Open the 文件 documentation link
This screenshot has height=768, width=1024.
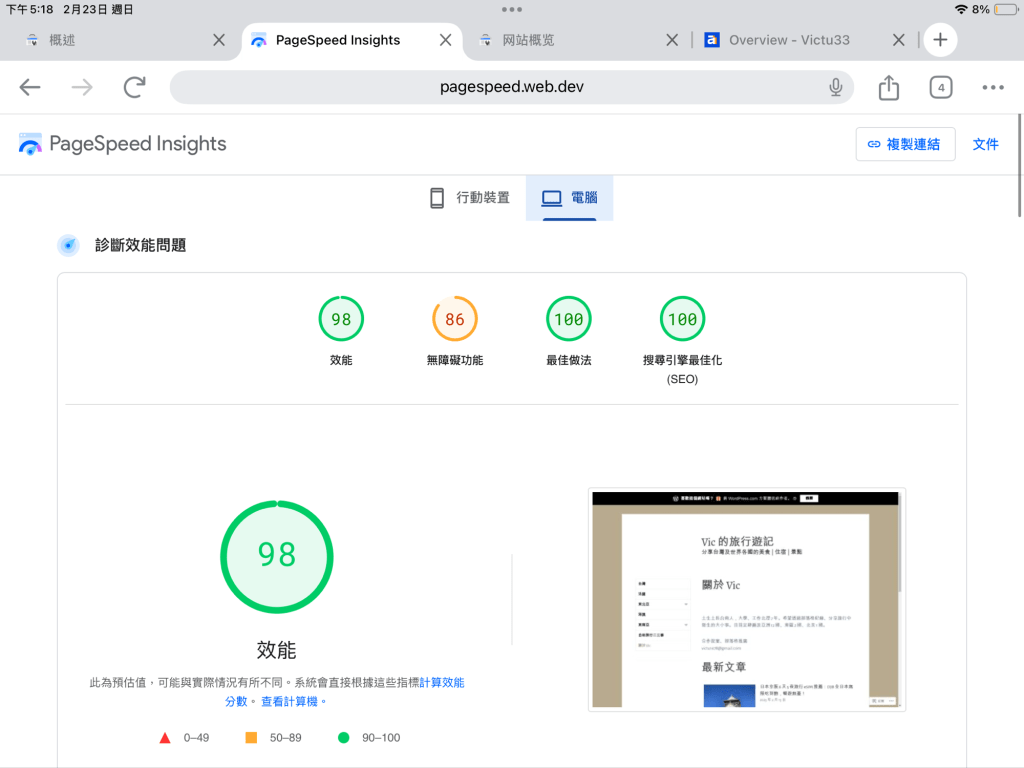(985, 144)
